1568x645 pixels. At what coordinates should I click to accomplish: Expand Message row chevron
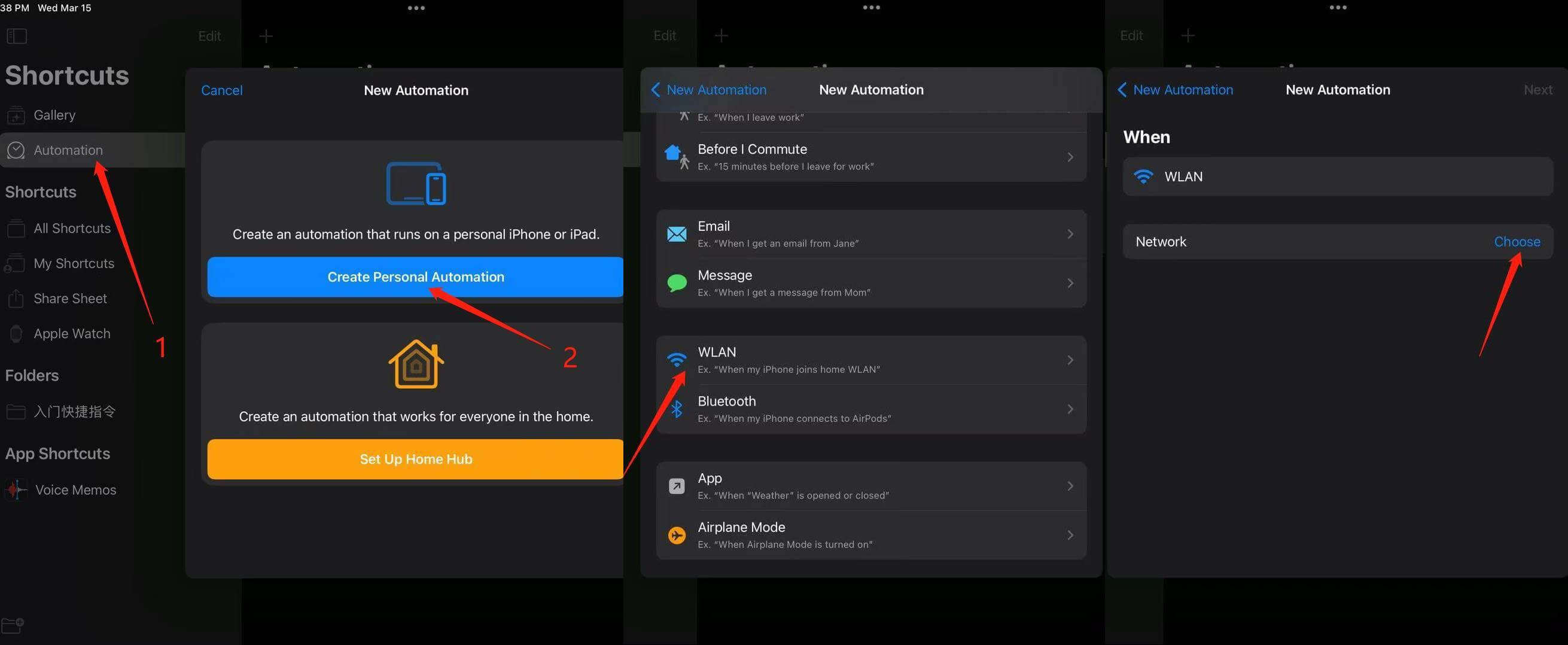coord(1070,283)
